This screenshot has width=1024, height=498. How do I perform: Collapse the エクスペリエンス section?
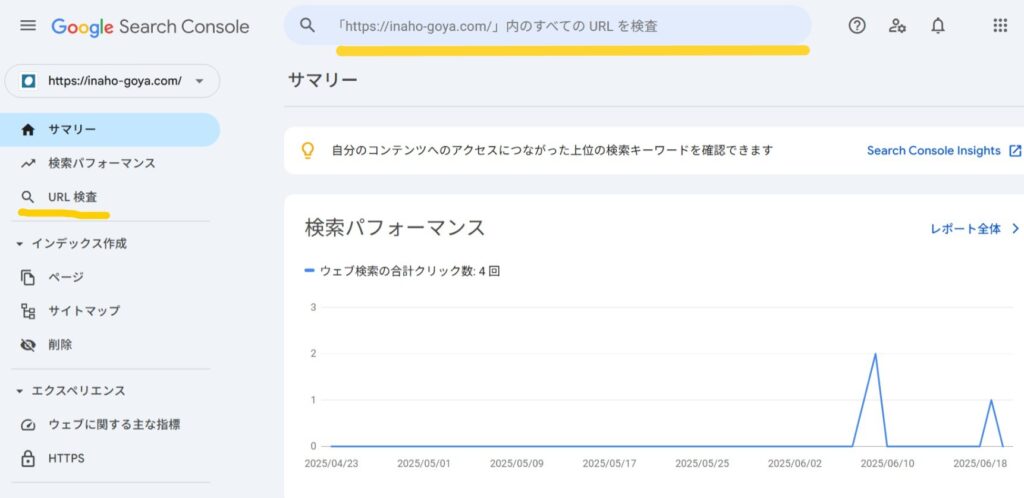click(x=19, y=391)
